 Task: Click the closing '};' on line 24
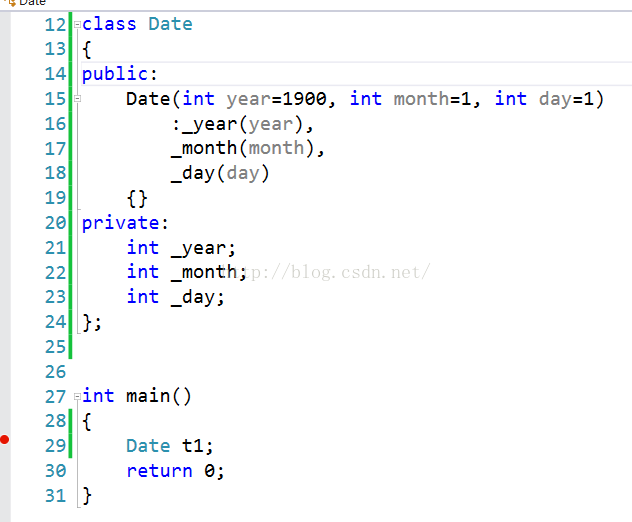92,322
